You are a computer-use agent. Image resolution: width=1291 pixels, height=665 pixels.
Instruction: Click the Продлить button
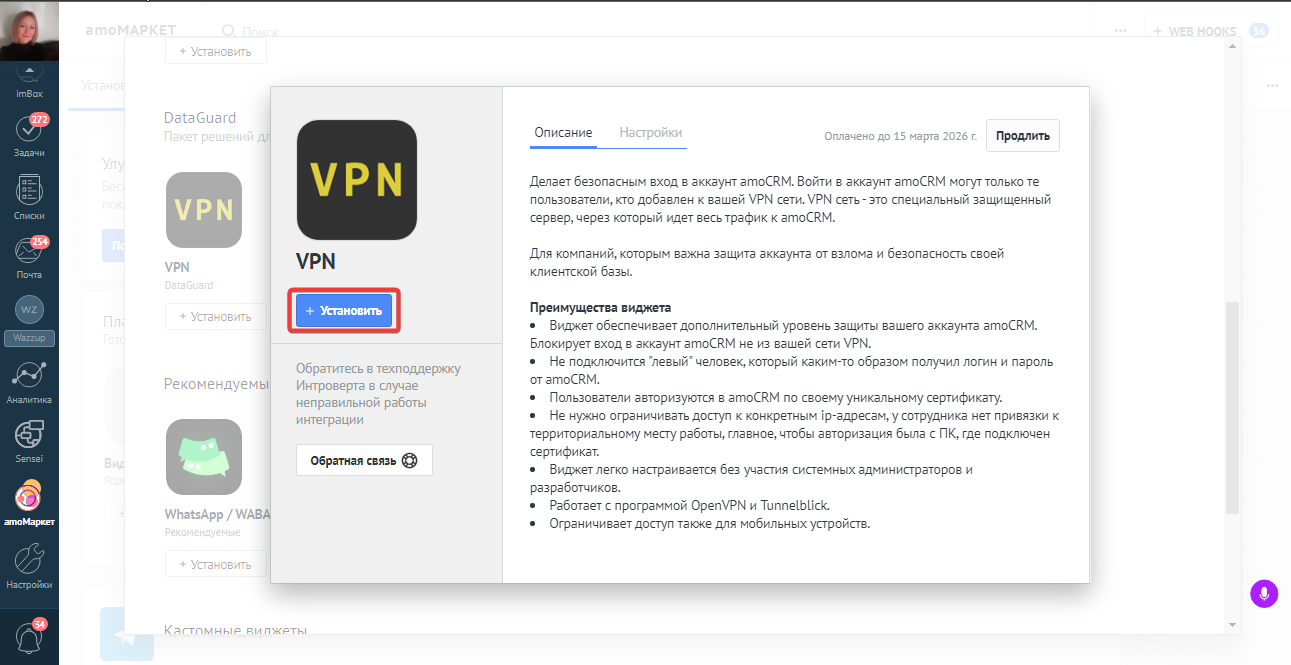point(1023,136)
